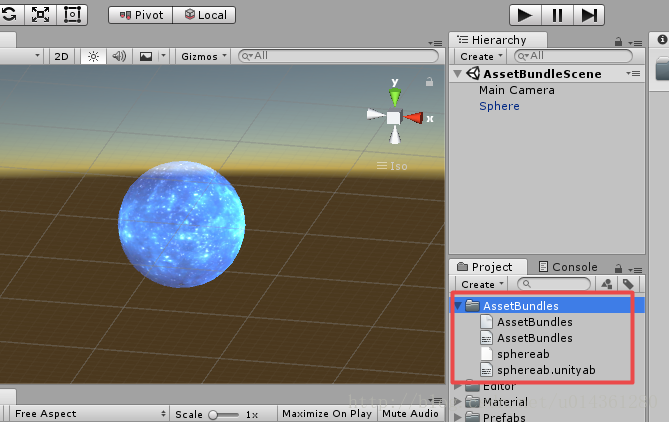This screenshot has width=669, height=422.
Task: Select the Material folder
Action: click(x=497, y=402)
